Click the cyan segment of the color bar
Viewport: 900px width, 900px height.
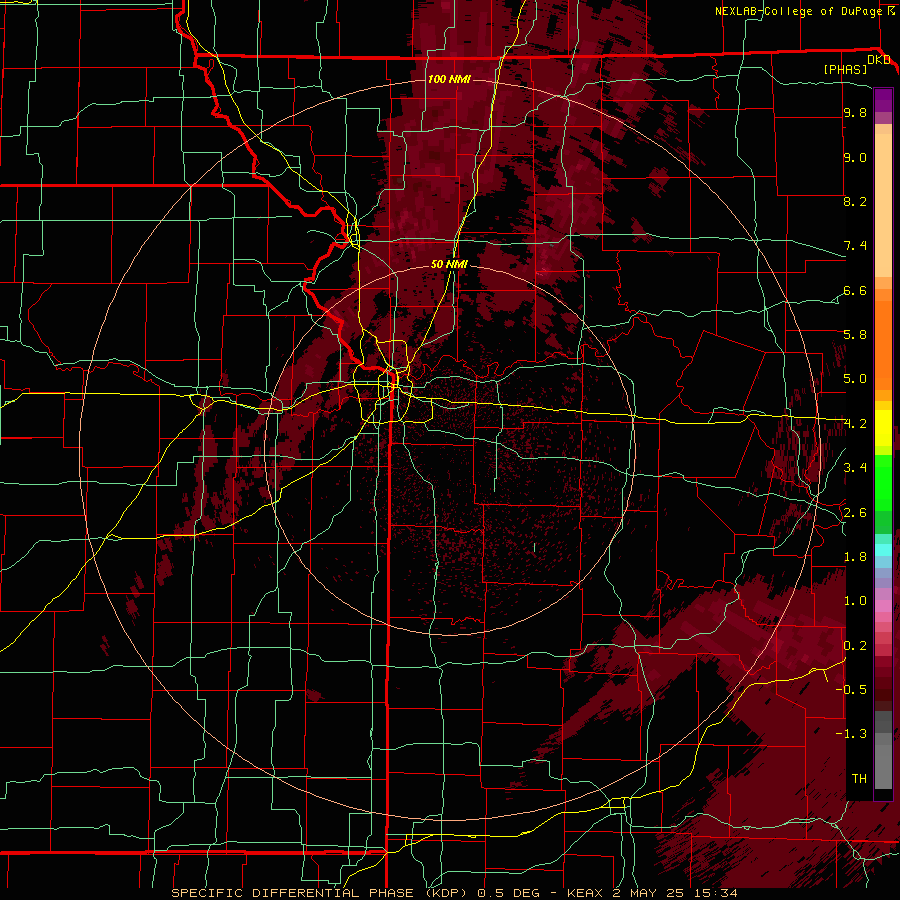tap(883, 550)
